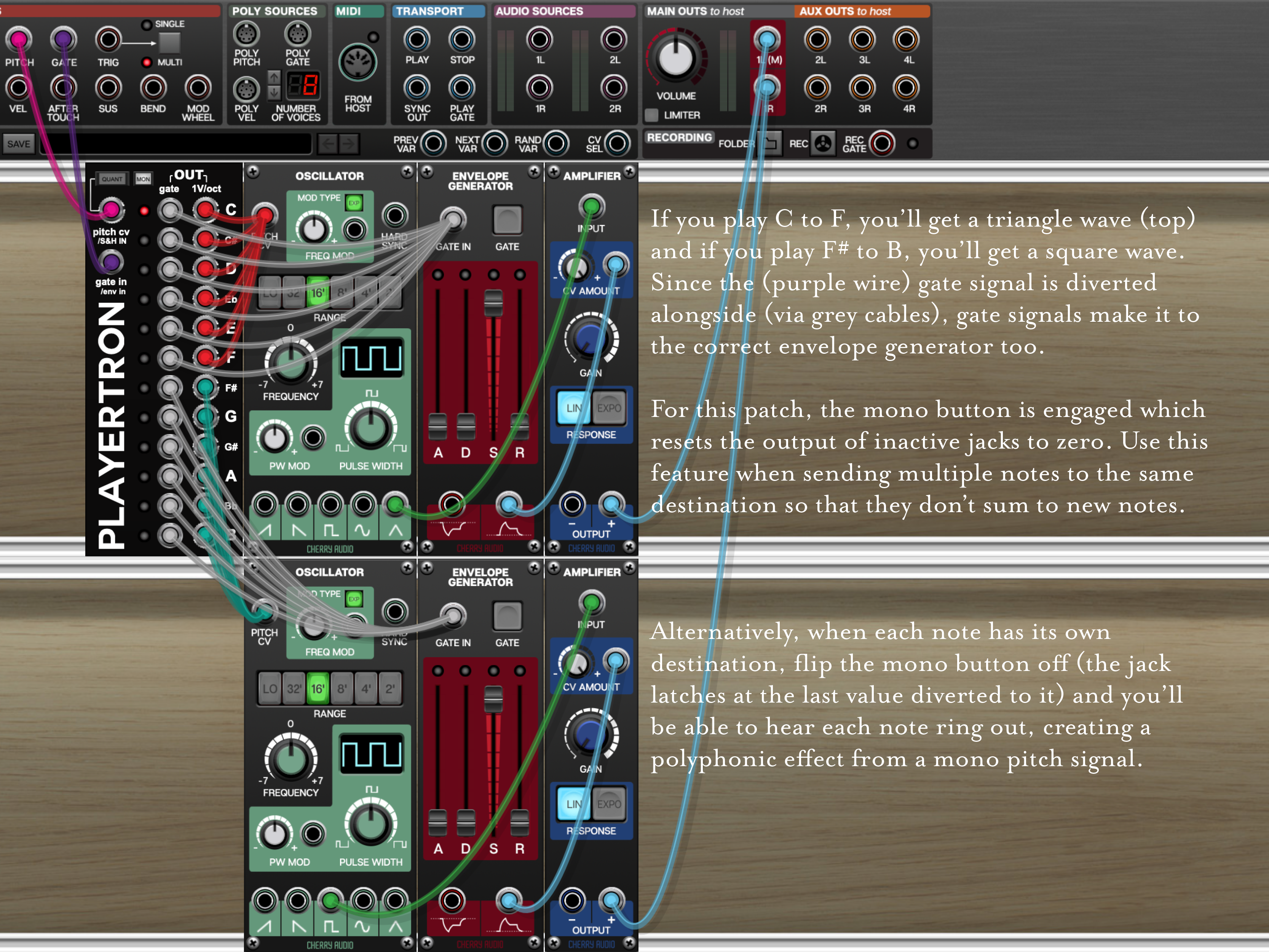
Task: Increase number of voices with up arrow
Action: click(274, 77)
